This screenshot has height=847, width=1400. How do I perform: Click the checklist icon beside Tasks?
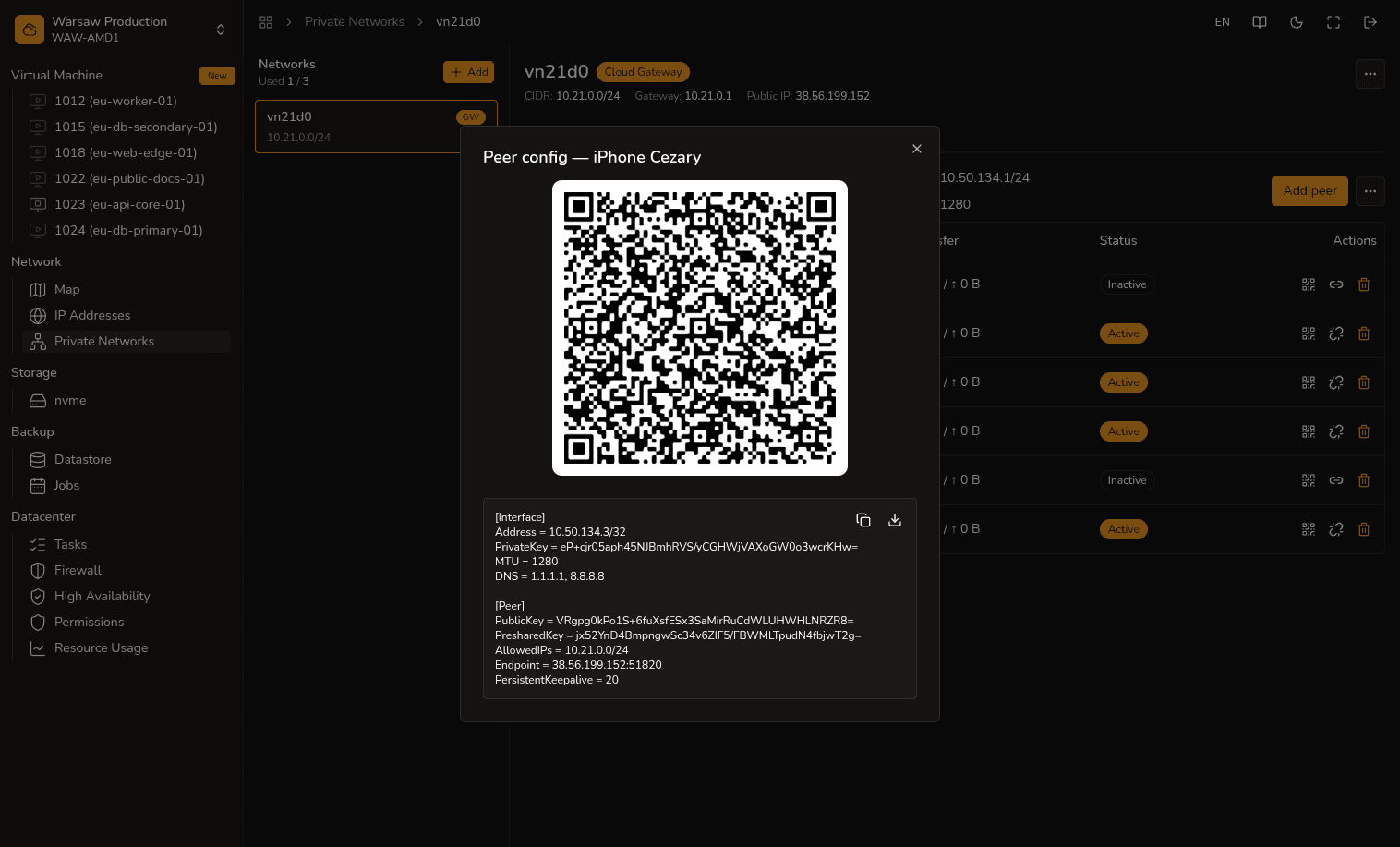point(38,544)
